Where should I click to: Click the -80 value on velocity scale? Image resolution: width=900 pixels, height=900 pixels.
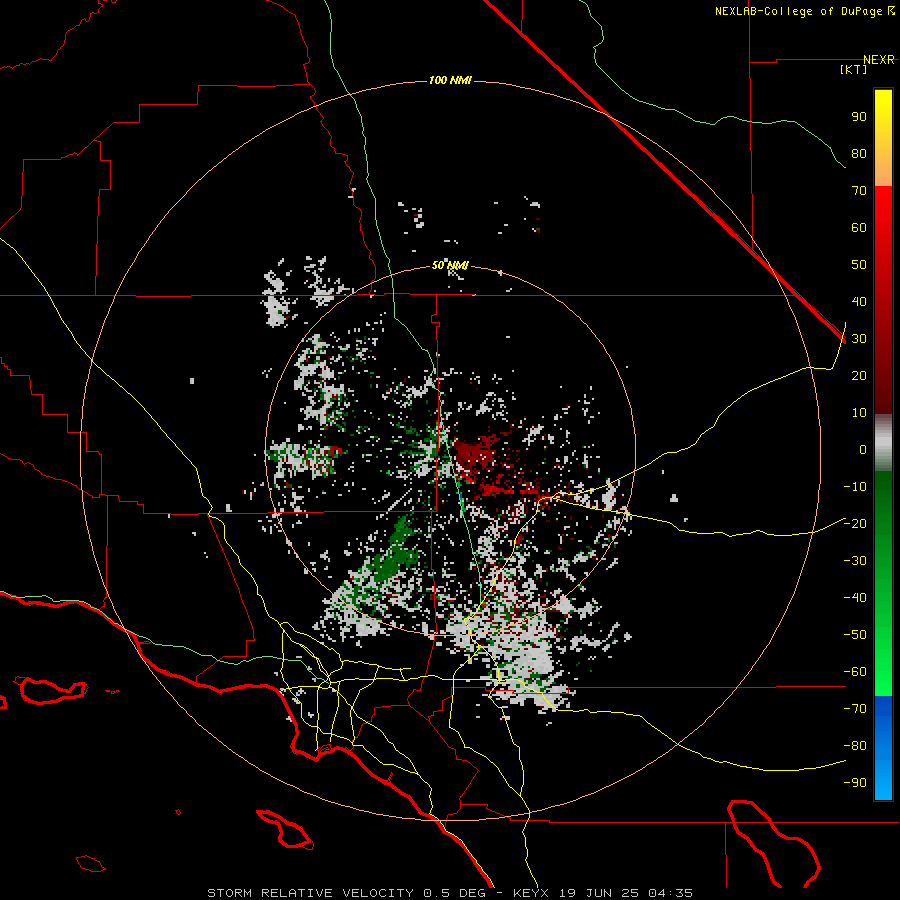[855, 746]
